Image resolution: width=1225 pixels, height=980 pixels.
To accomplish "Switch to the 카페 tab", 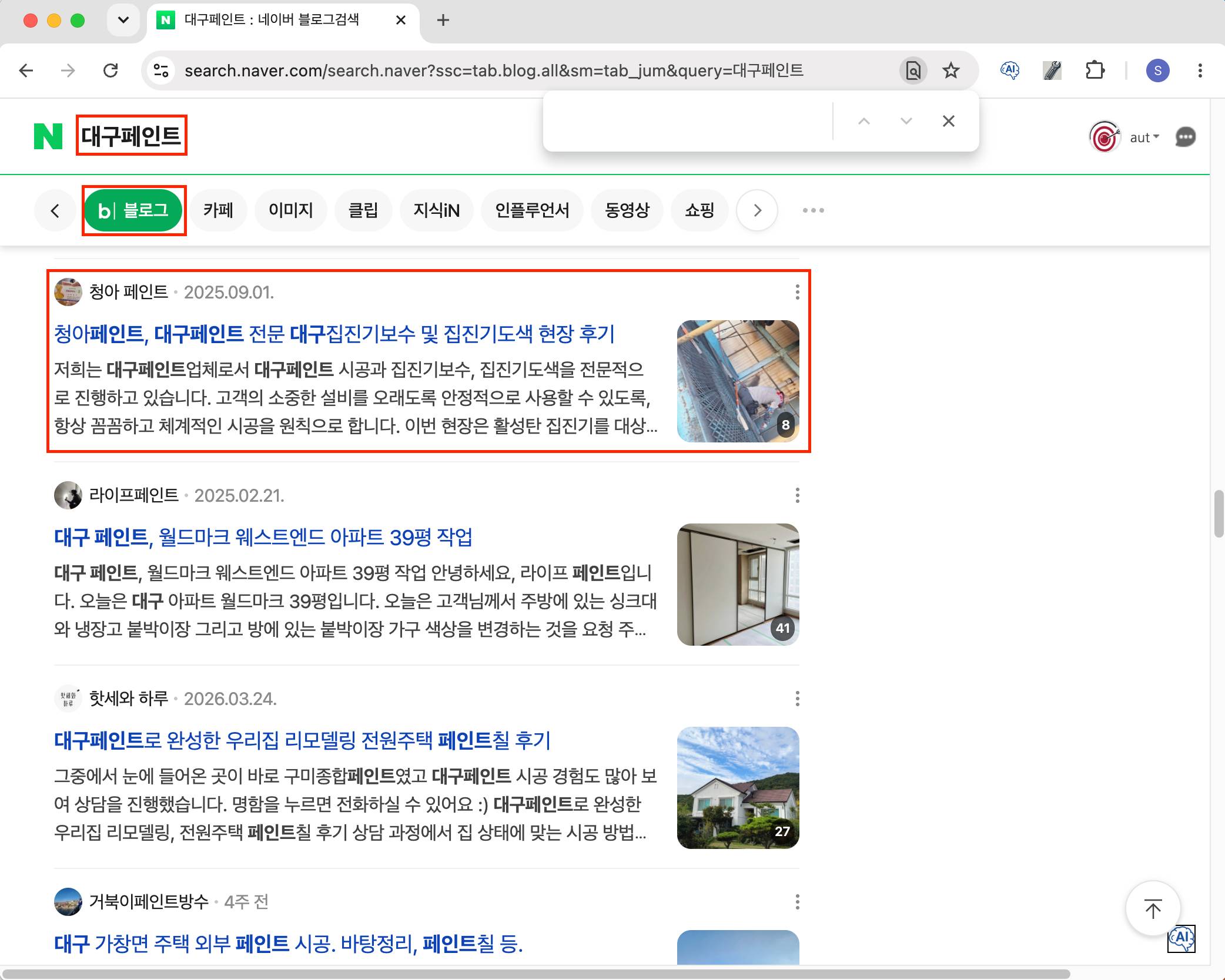I will coord(218,210).
